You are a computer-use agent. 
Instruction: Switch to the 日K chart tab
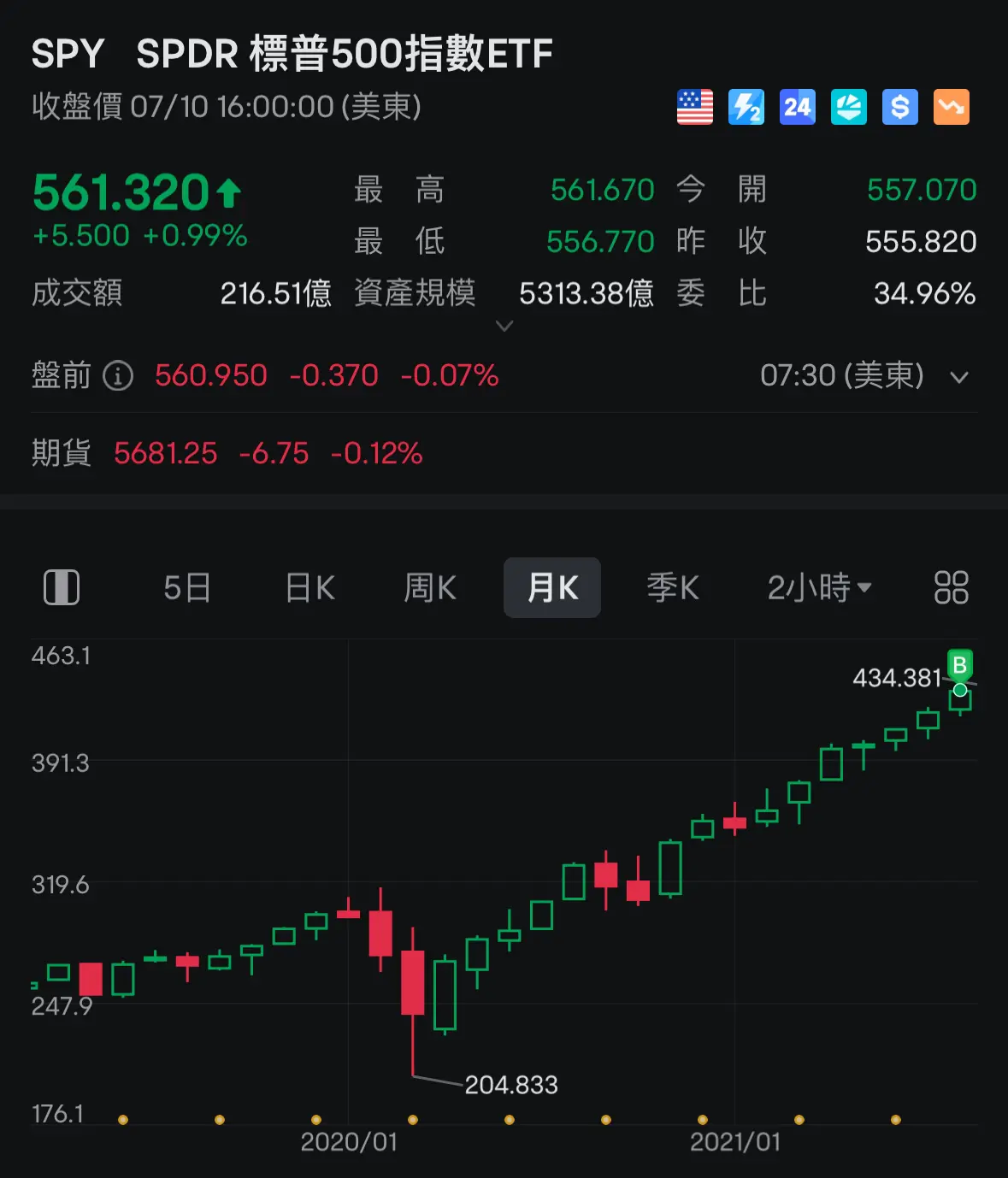click(309, 587)
